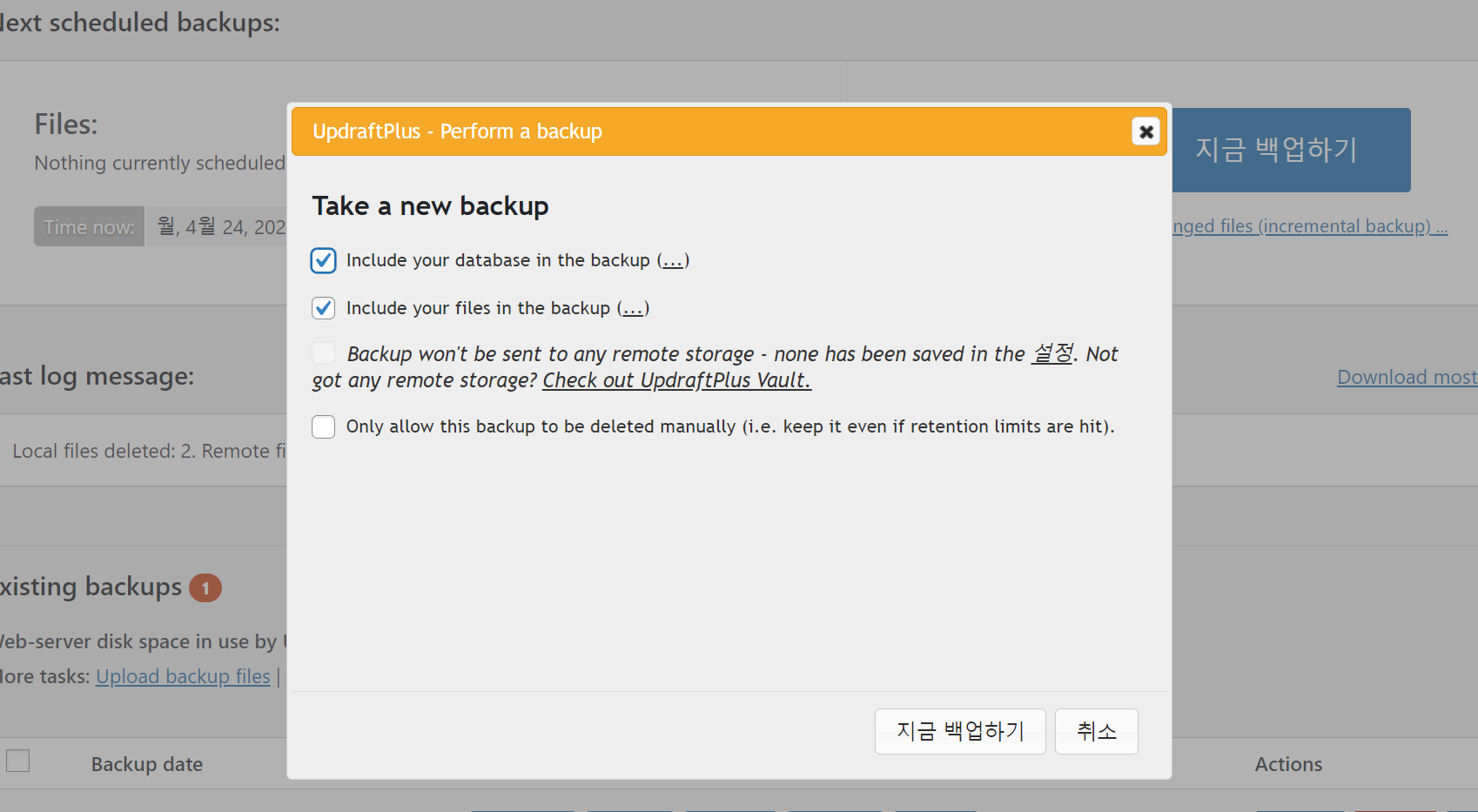Open the 설정 settings link

pyautogui.click(x=1051, y=353)
